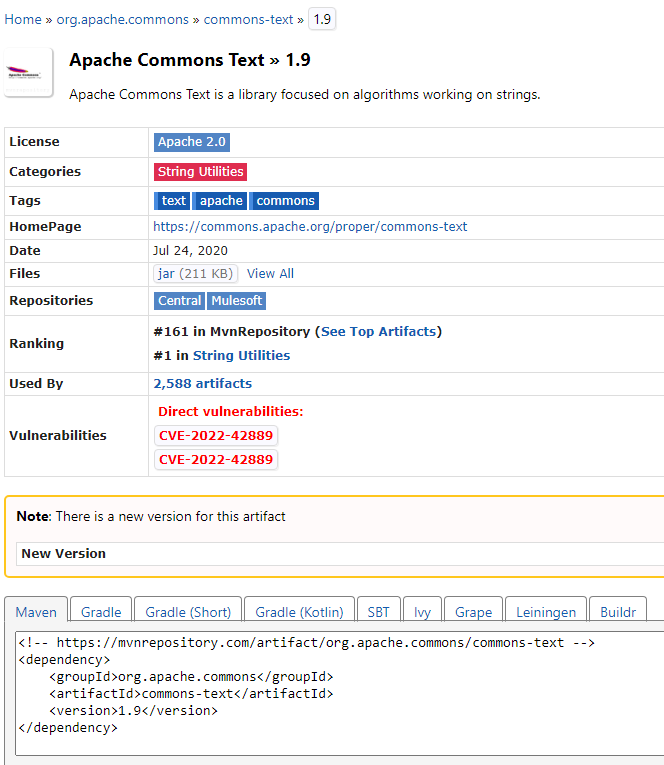
Task: Switch to the Leiningen tab
Action: pos(546,609)
